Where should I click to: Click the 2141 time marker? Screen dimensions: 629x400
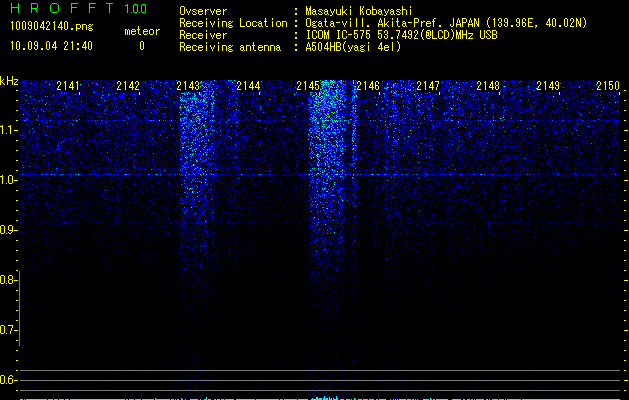(x=68, y=85)
